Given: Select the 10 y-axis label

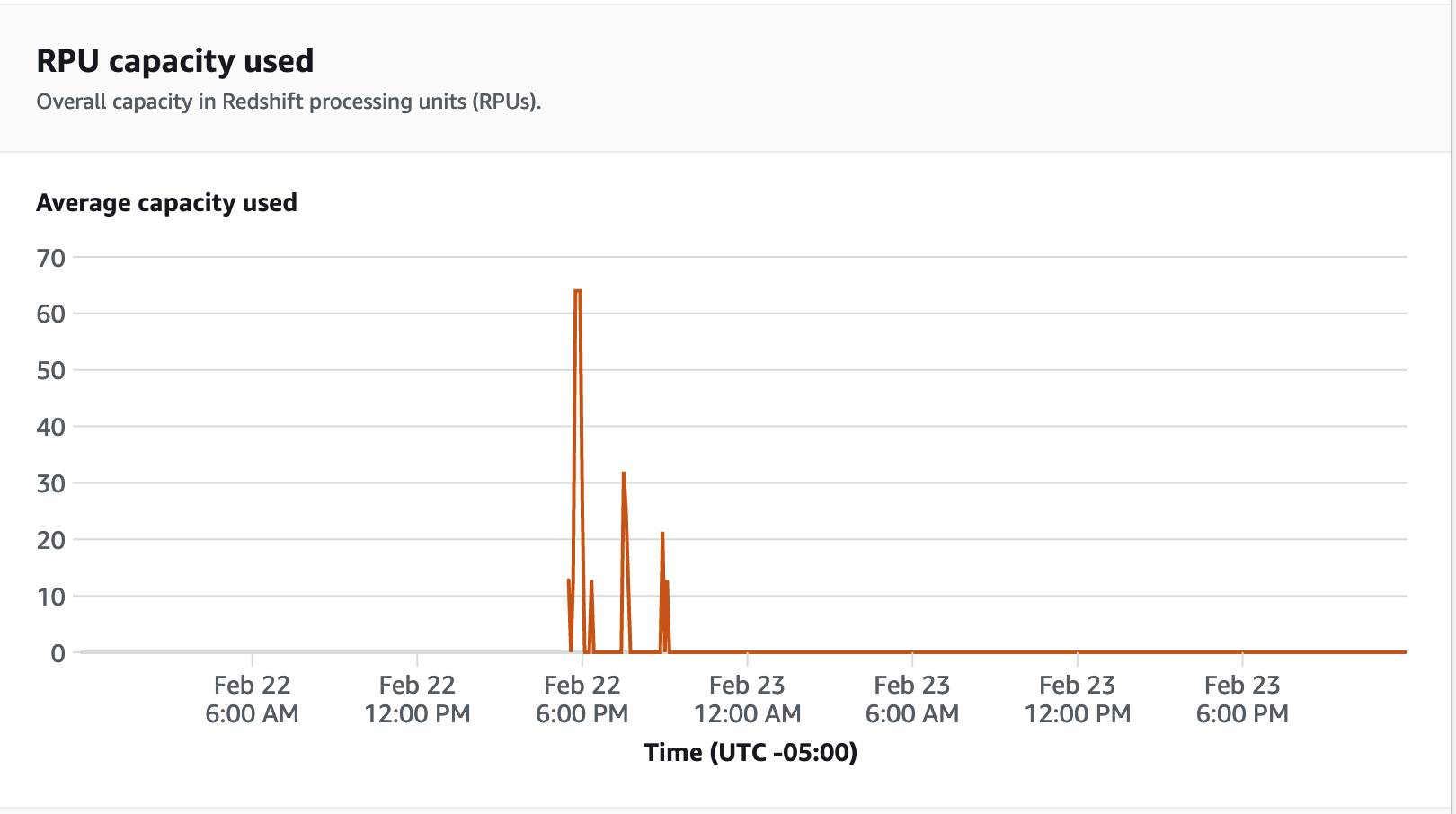Looking at the screenshot, I should (x=51, y=597).
